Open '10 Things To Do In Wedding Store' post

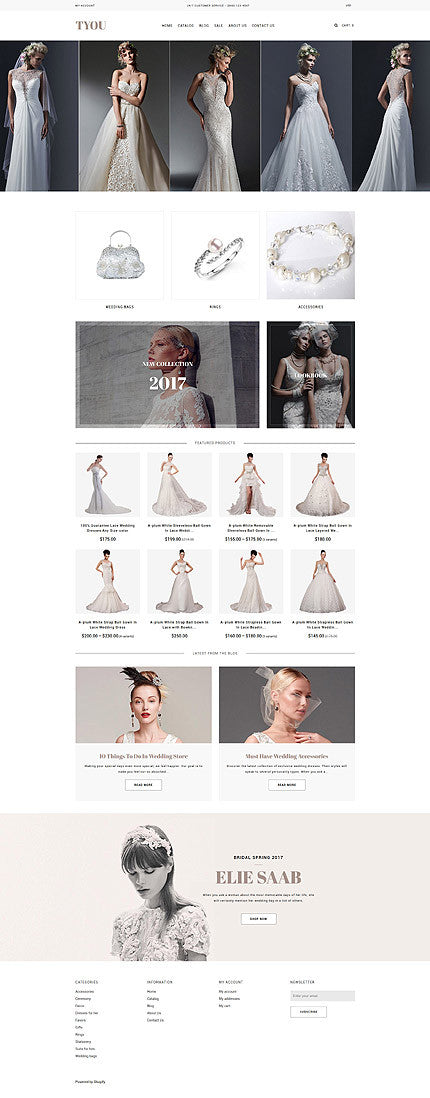(144, 756)
